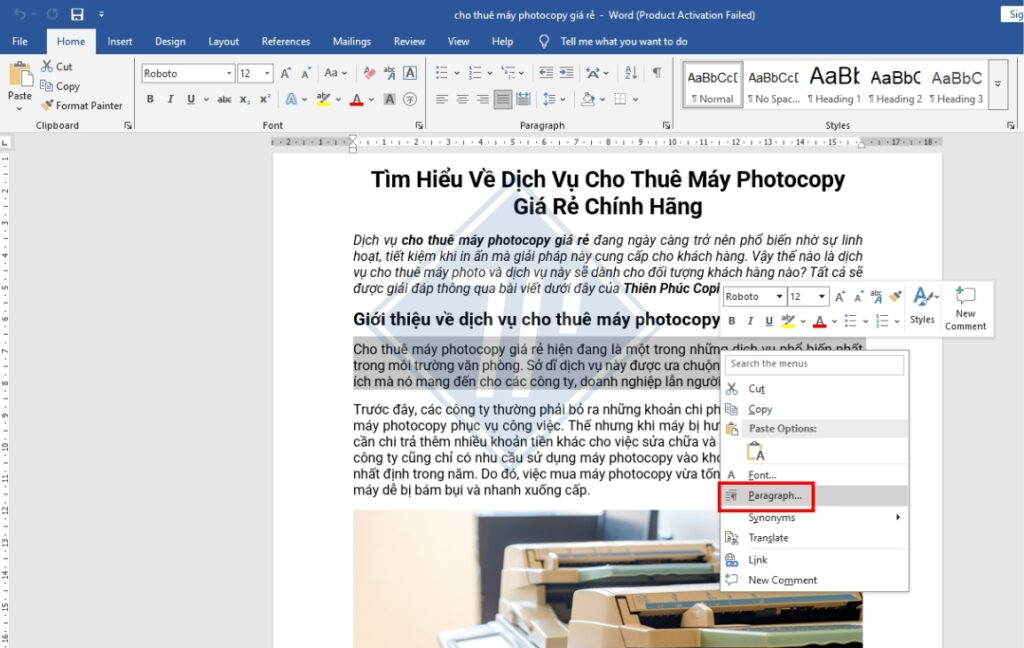Open the mini toolbar font size dropdown
This screenshot has height=648, width=1024.
822,297
